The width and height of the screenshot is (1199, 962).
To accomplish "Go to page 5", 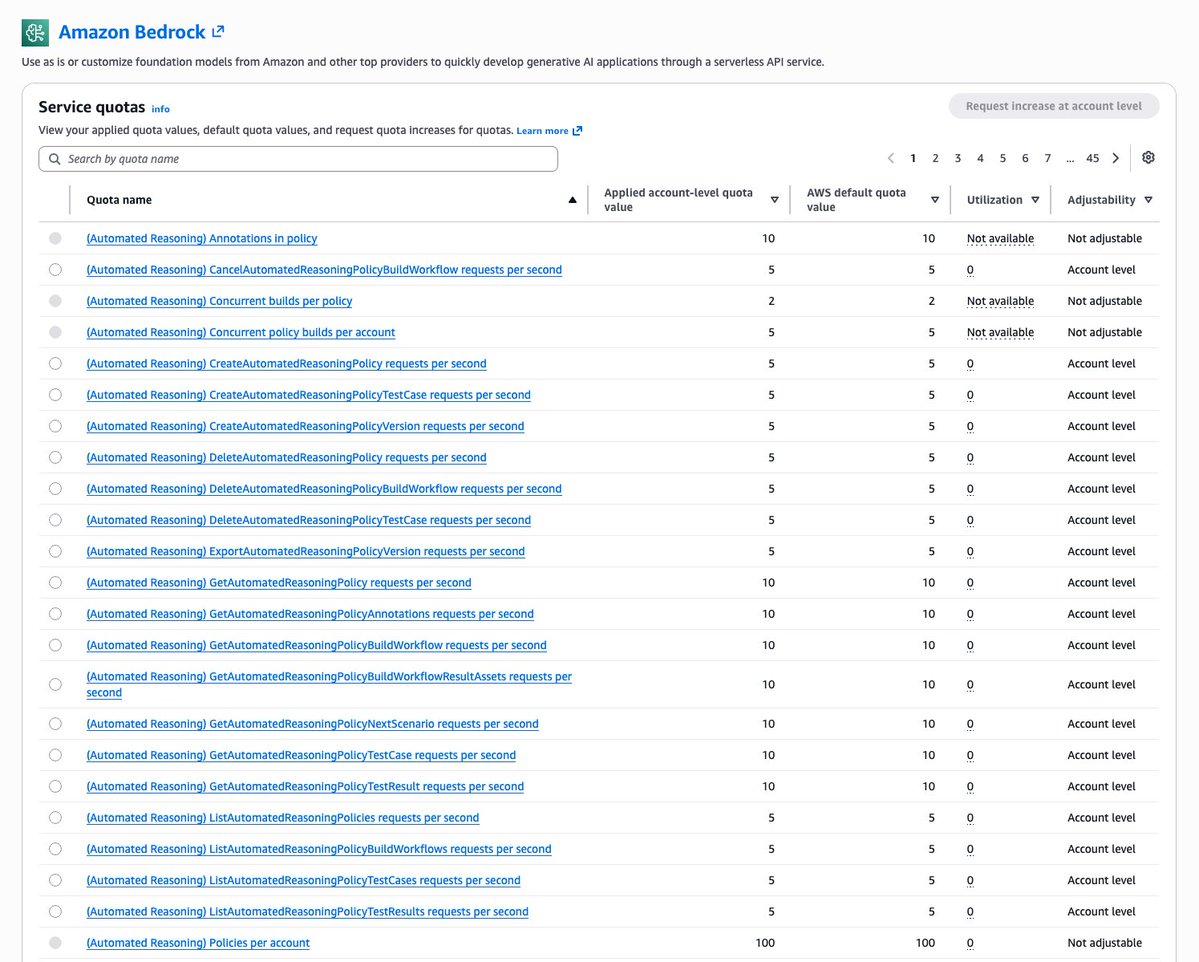I will pos(1002,158).
